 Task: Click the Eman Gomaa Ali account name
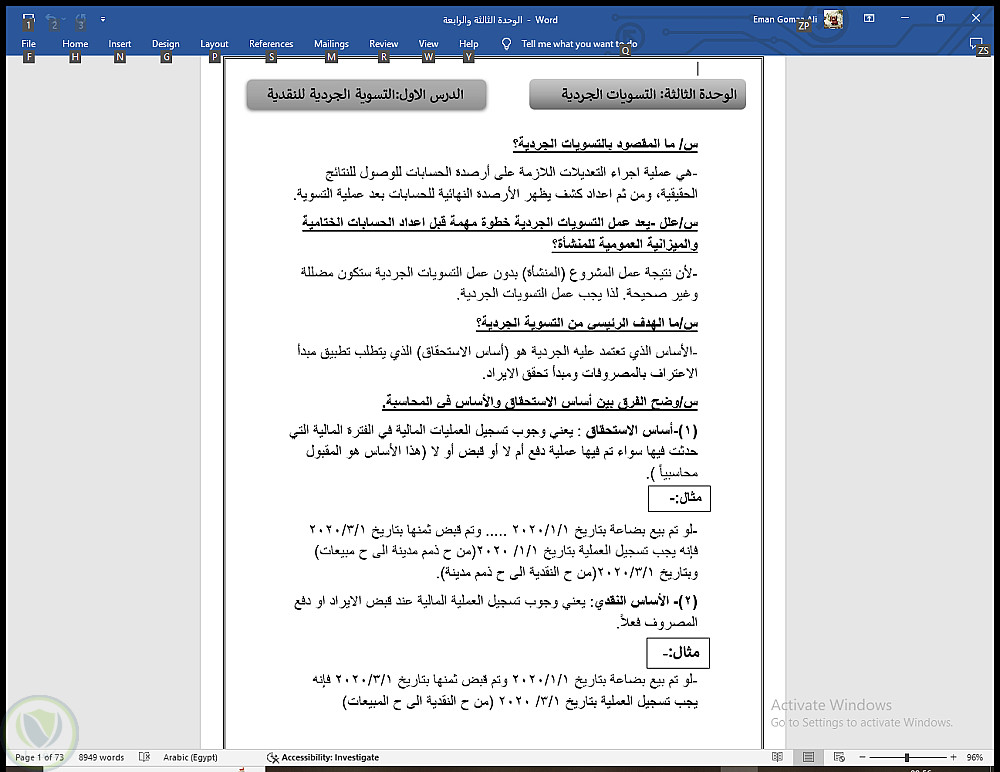click(784, 20)
